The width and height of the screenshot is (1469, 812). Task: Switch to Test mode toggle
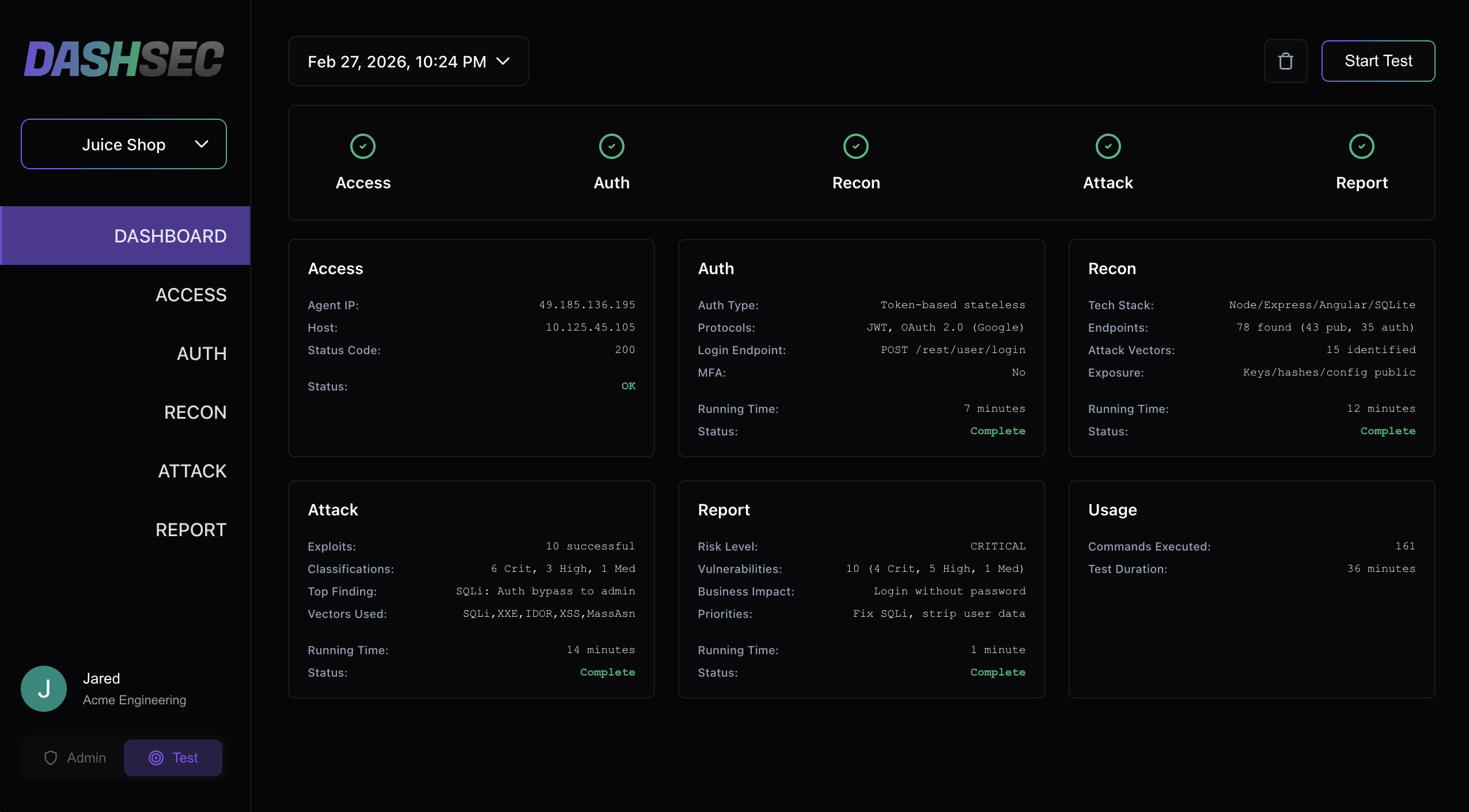[173, 758]
